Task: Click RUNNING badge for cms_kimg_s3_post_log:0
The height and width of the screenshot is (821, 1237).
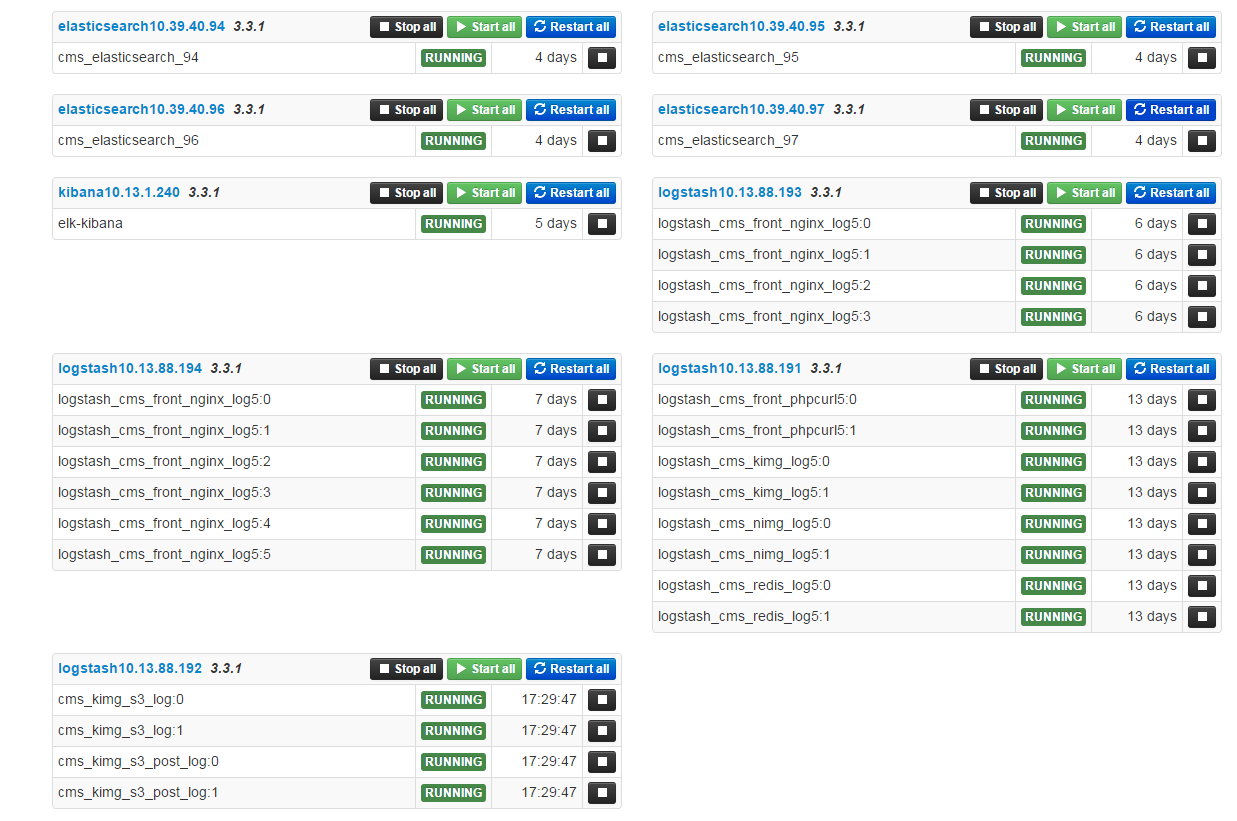Action: coord(453,762)
